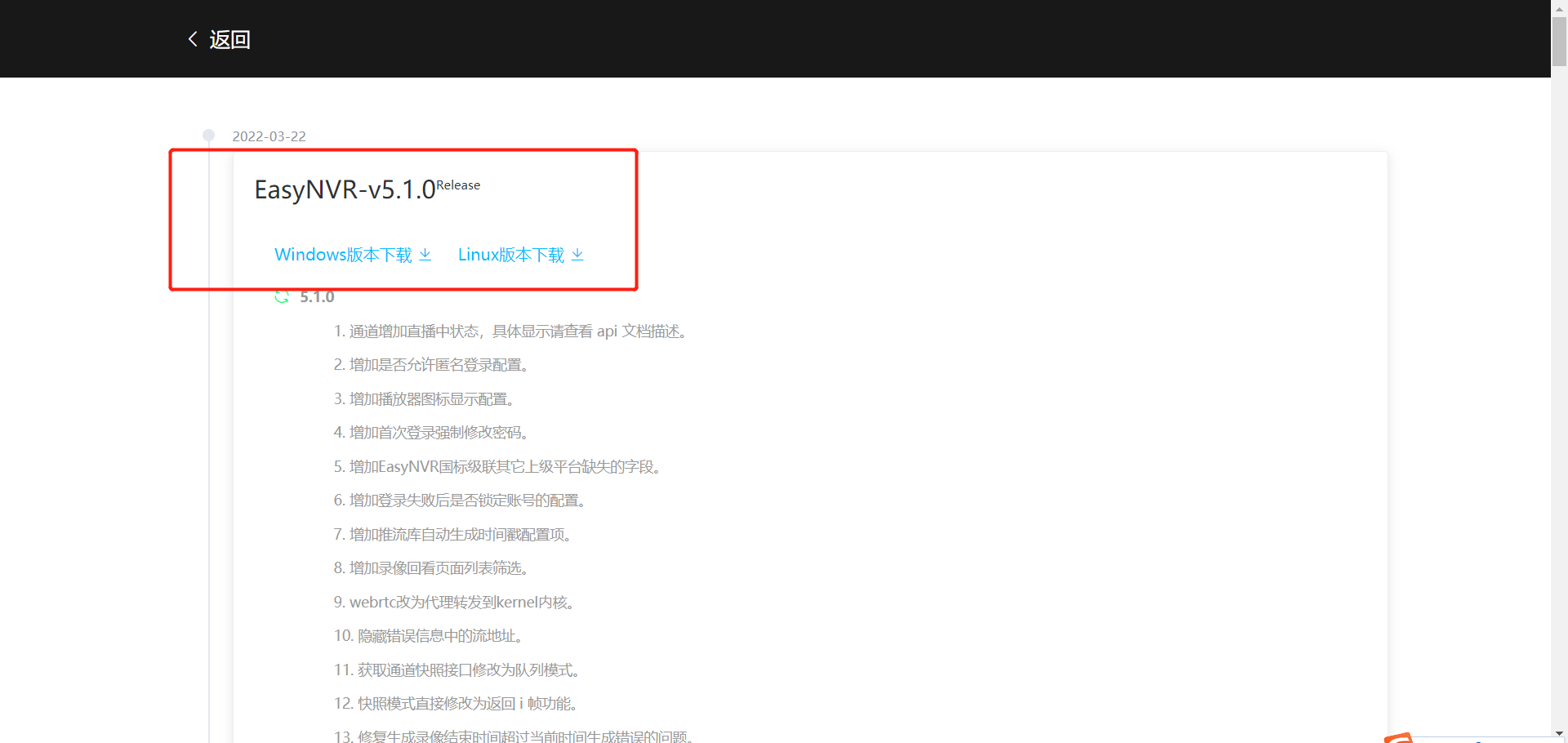The image size is (1568, 743).
Task: Click changelog item 7 增加推流库自动生成时间戳
Action: (455, 535)
